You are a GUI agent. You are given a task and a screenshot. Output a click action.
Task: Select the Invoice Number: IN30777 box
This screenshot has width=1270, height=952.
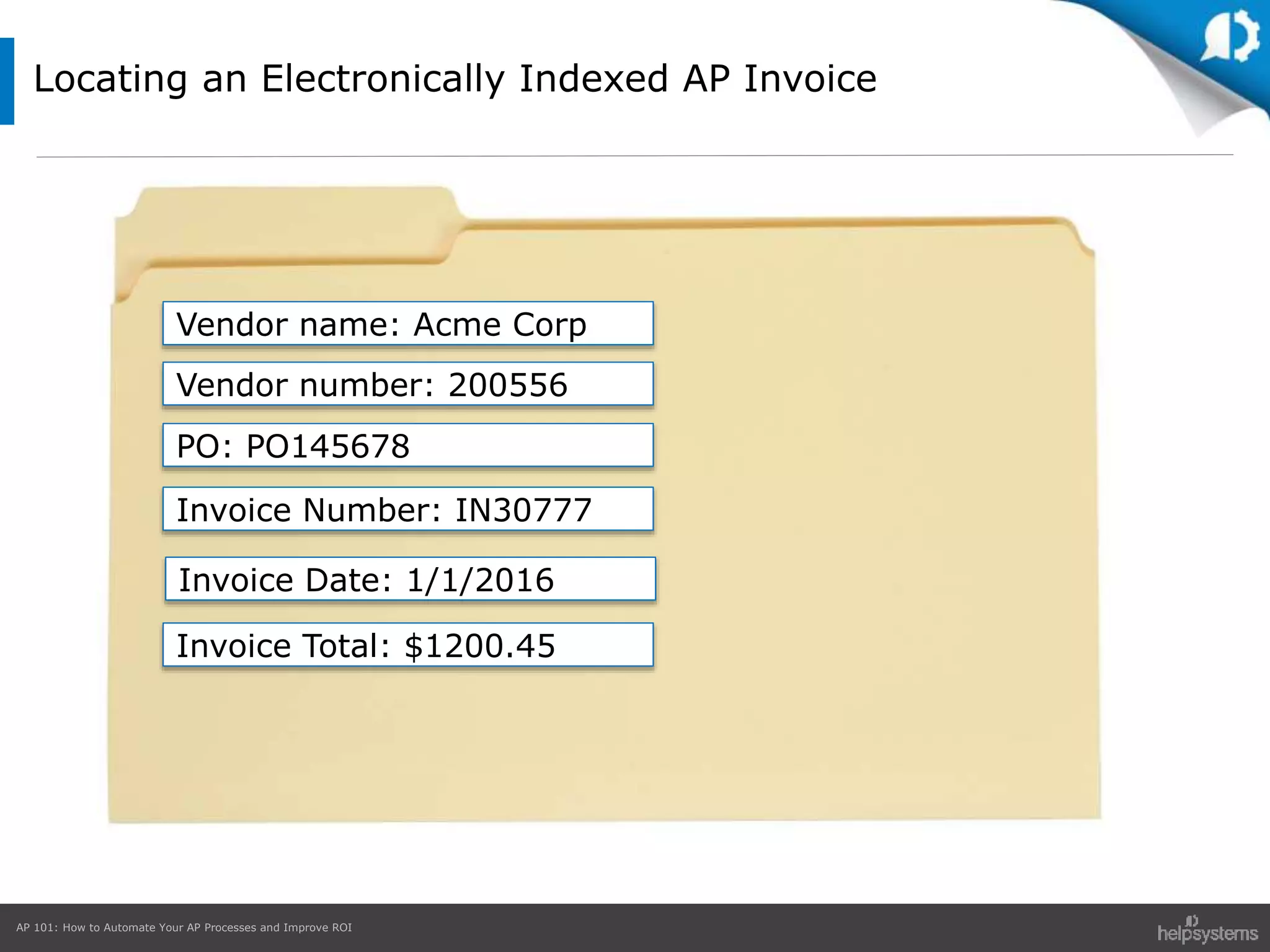coord(408,509)
